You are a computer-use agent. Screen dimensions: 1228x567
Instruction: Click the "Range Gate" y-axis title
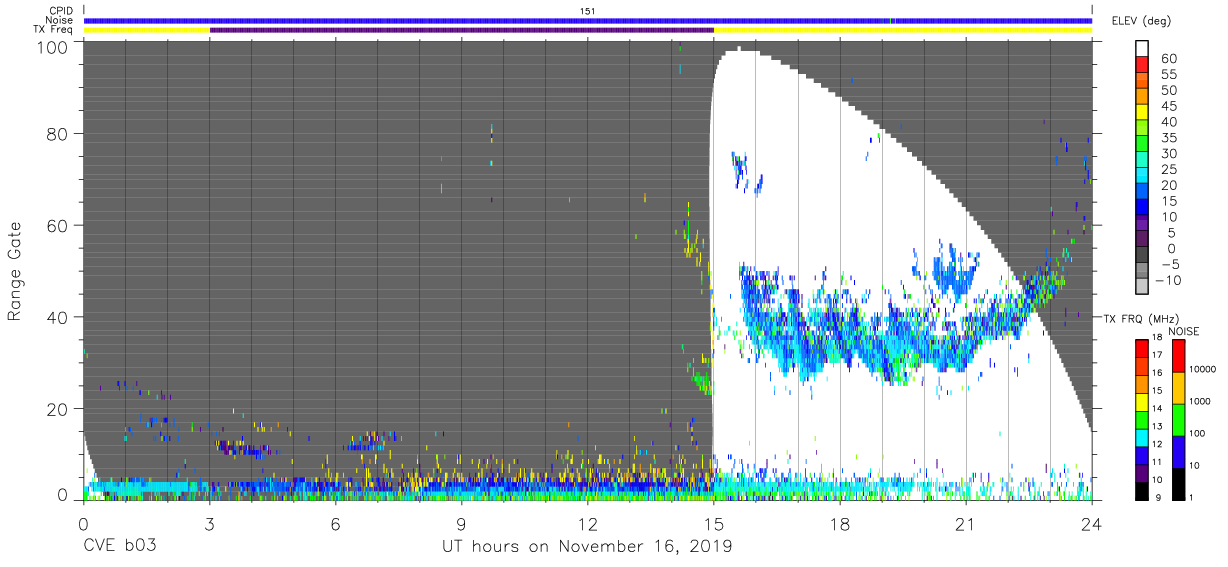[x=16, y=270]
